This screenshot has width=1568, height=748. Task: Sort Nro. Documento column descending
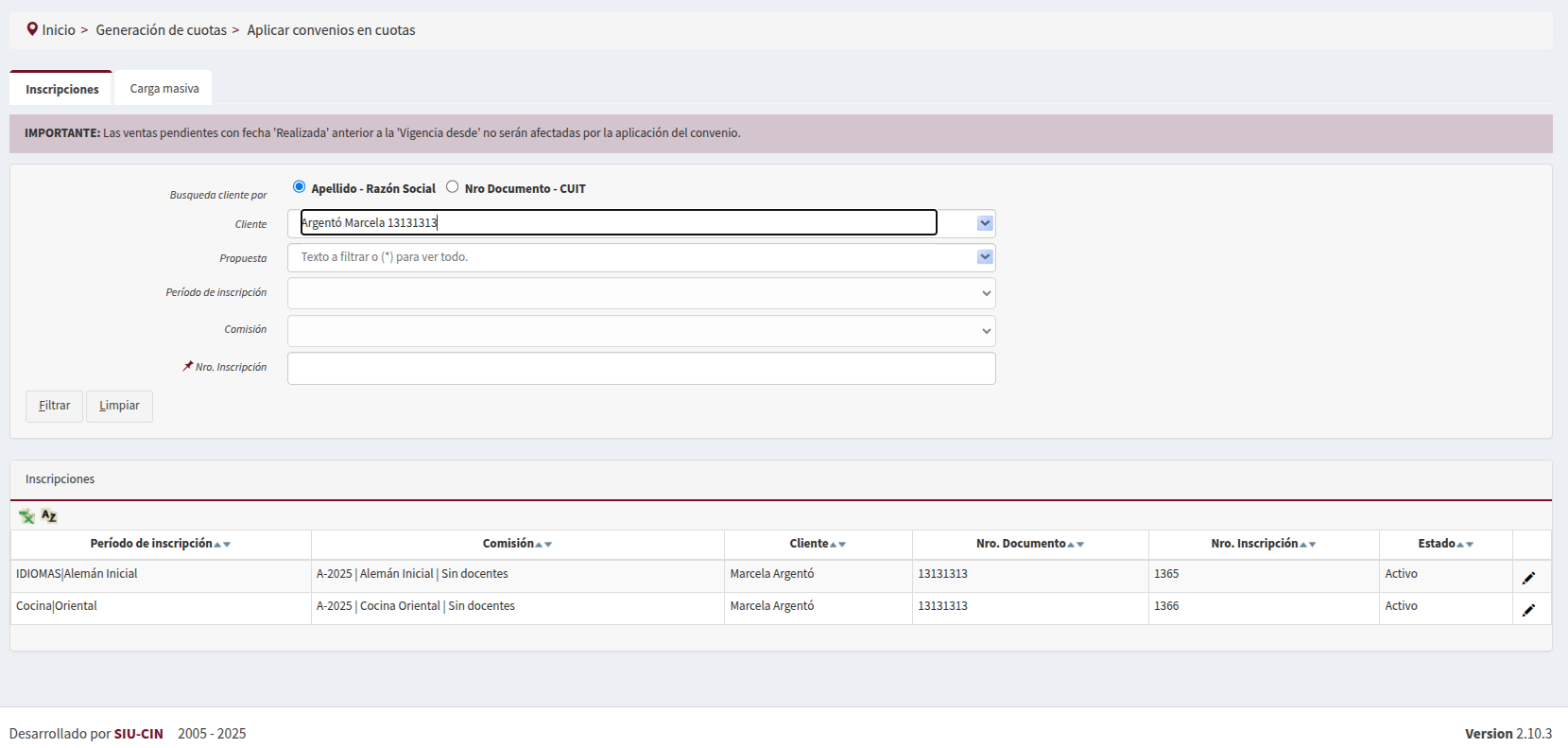tap(1080, 545)
